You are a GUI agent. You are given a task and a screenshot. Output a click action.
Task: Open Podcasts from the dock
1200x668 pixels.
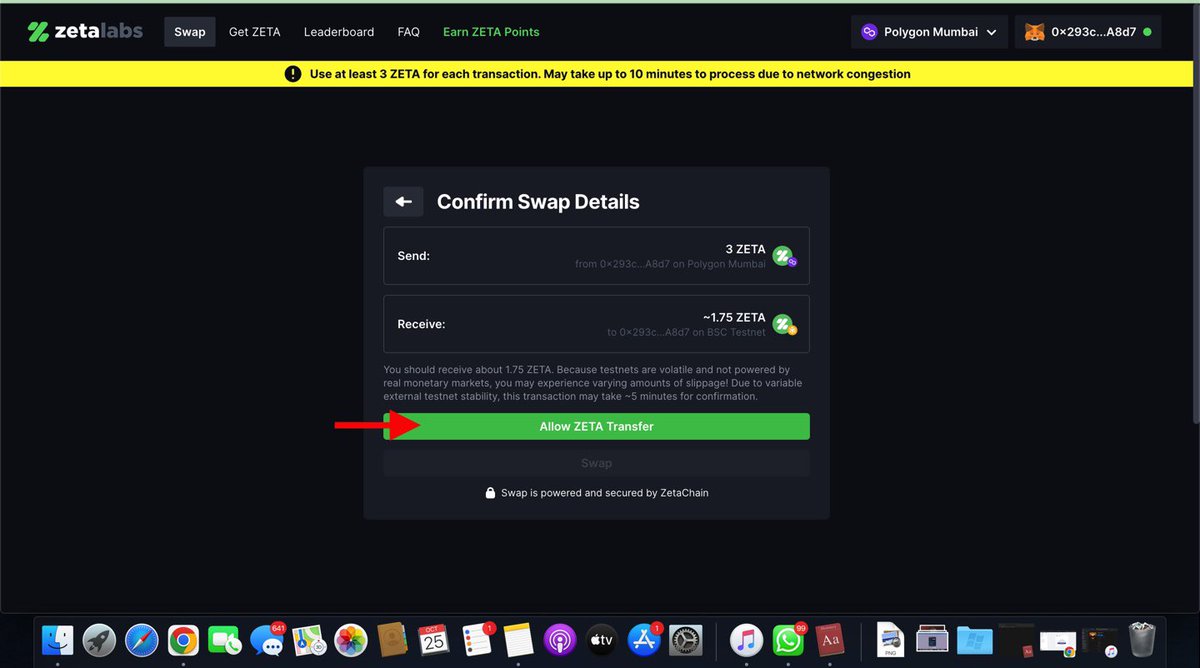coord(559,639)
